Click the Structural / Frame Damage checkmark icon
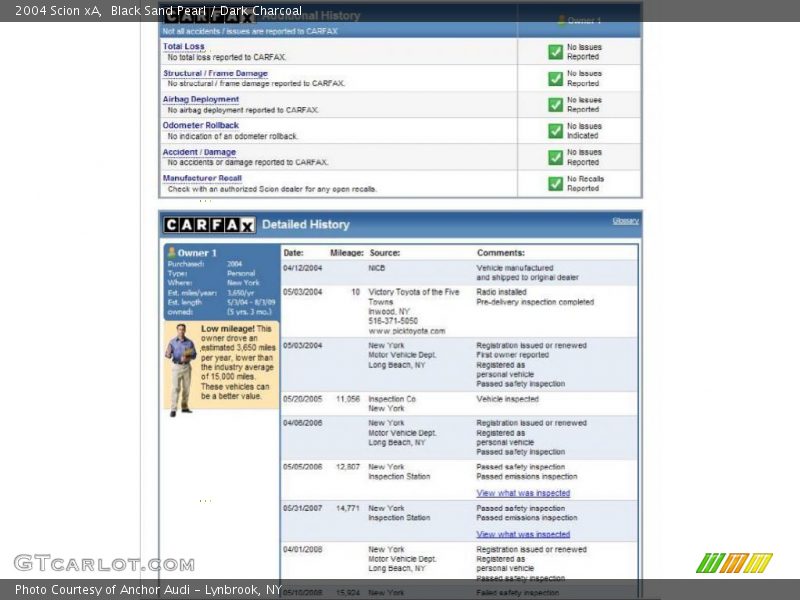The width and height of the screenshot is (800, 600). [x=555, y=78]
